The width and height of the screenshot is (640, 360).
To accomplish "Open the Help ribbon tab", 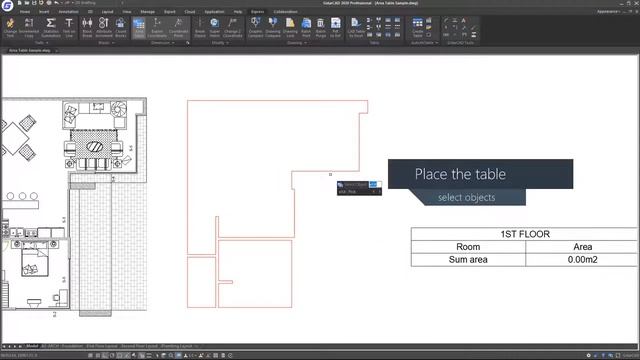I will click(238, 11).
